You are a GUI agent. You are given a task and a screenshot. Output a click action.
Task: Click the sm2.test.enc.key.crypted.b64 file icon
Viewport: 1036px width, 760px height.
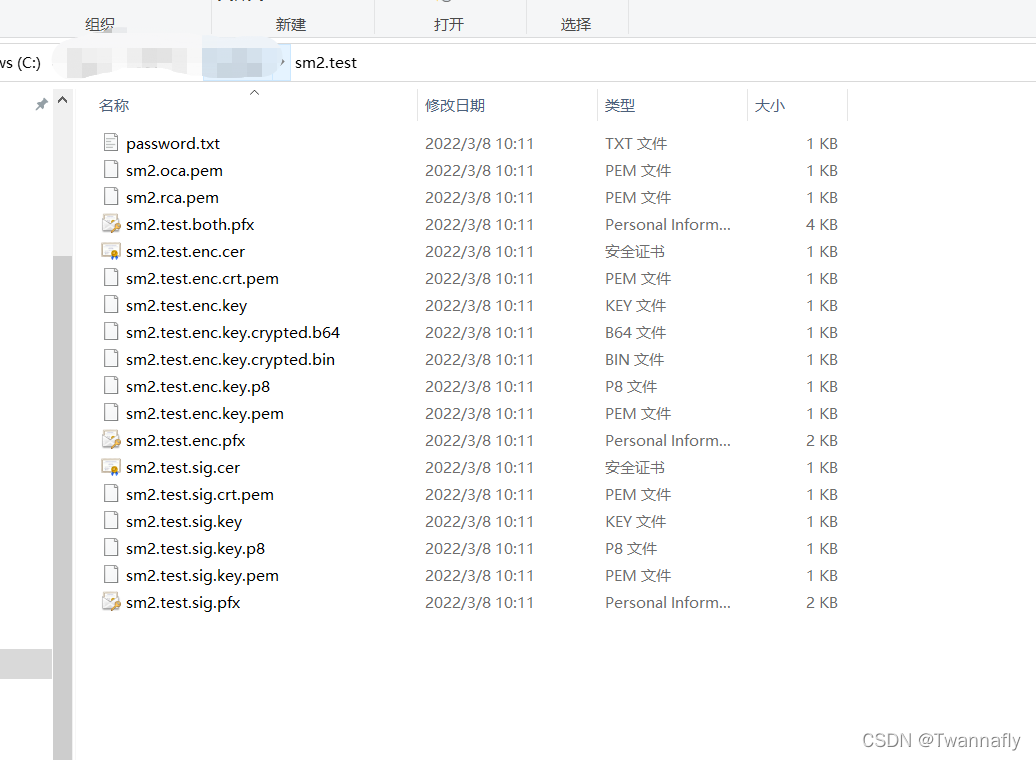[110, 332]
